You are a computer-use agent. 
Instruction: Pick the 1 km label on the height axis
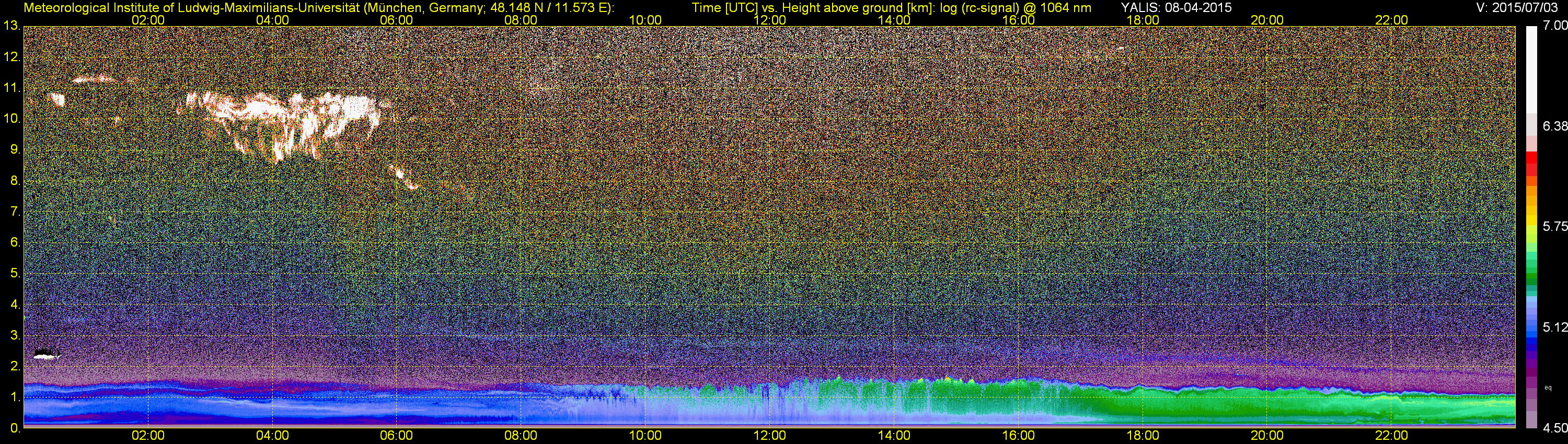[x=15, y=397]
